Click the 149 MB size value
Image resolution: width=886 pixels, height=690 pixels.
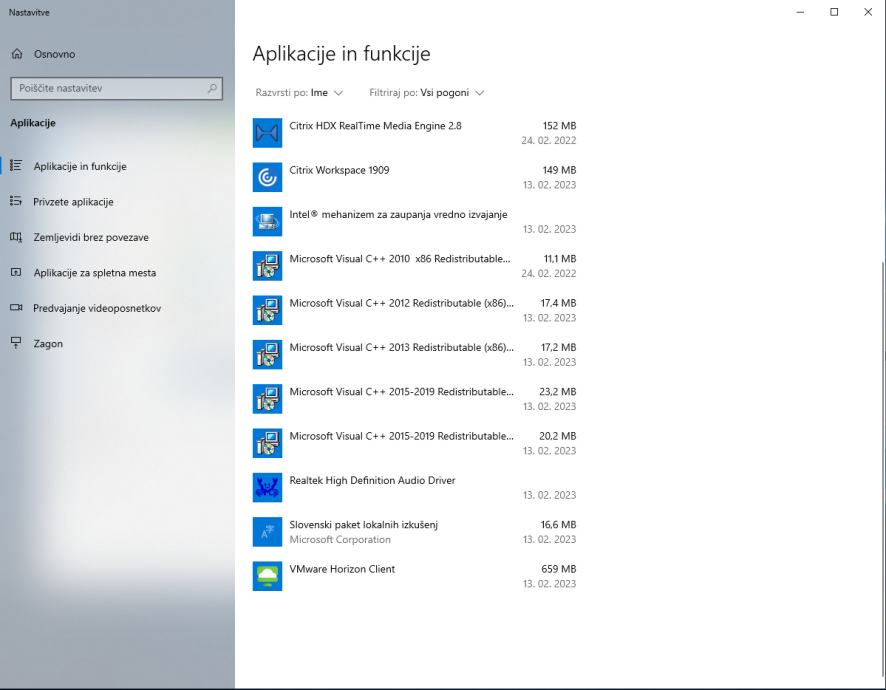click(x=559, y=170)
